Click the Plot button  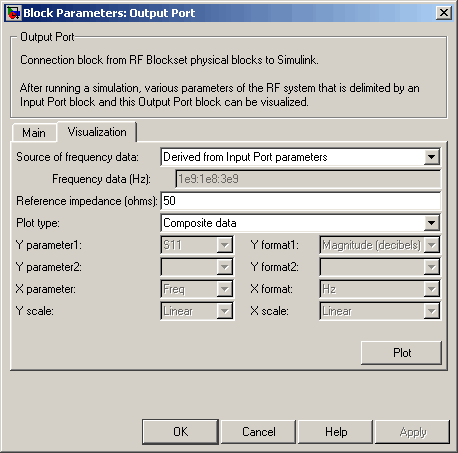[401, 353]
